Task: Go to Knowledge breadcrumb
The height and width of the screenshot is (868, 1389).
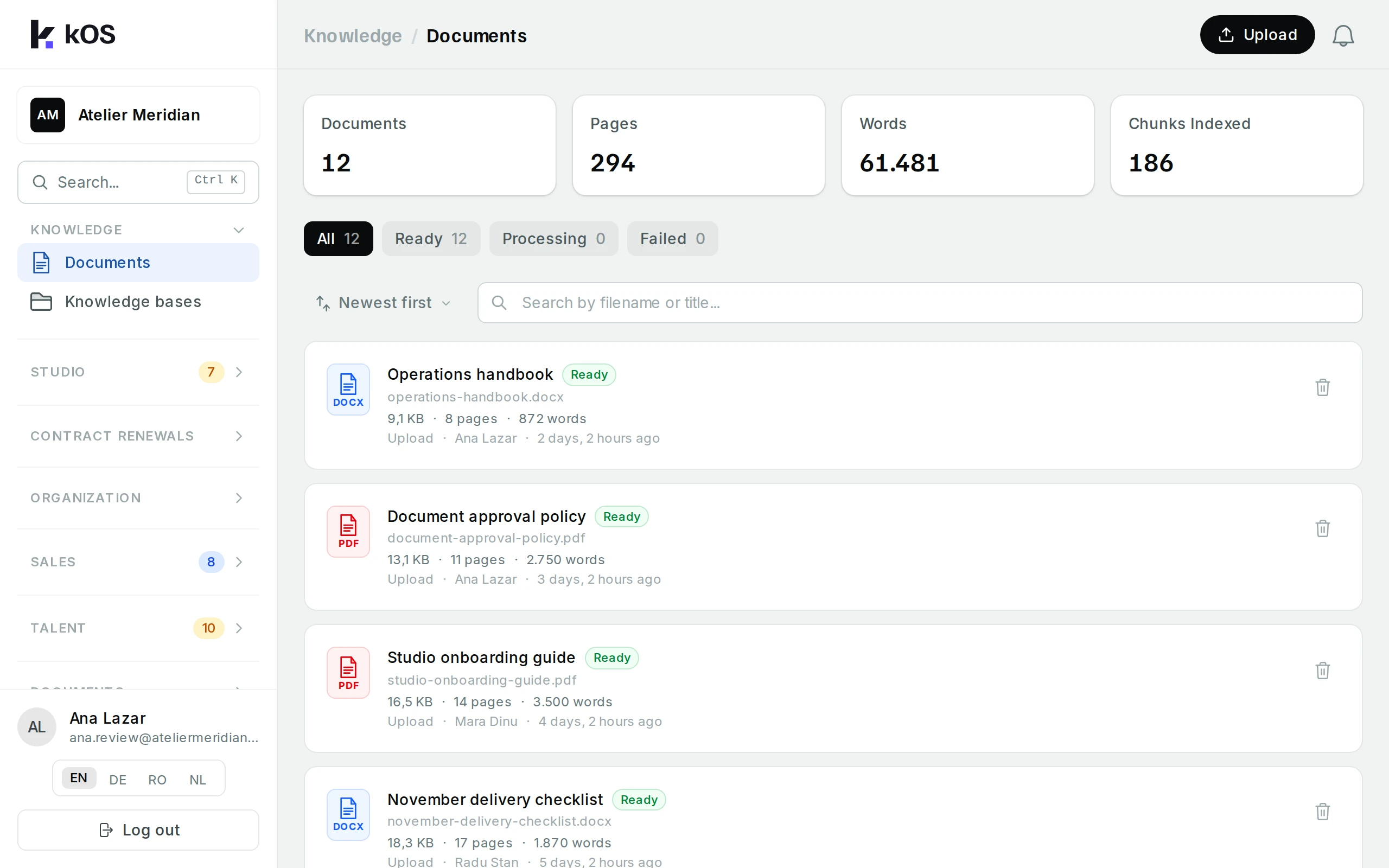Action: coord(353,36)
